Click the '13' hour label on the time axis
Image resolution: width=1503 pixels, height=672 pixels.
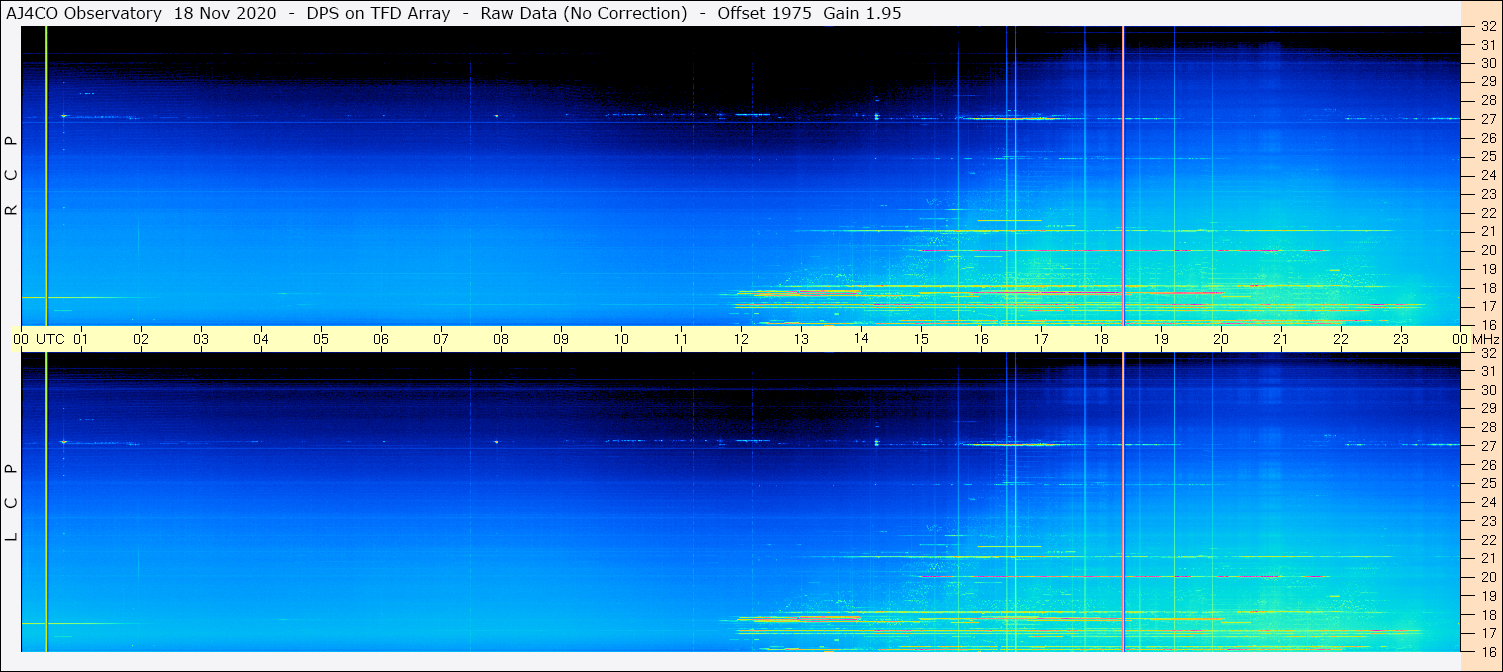(x=801, y=339)
